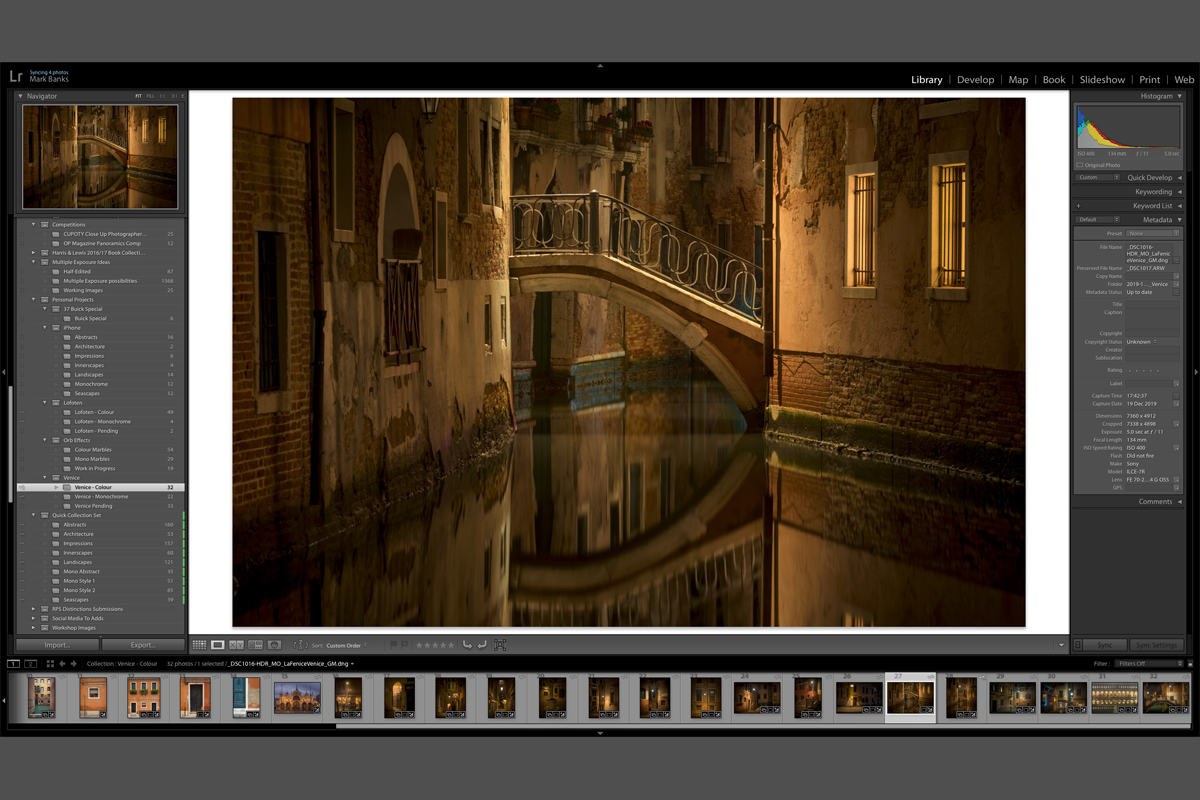Expand the Quick Develop panel
This screenshot has height=800, width=1200.
click(x=1149, y=177)
